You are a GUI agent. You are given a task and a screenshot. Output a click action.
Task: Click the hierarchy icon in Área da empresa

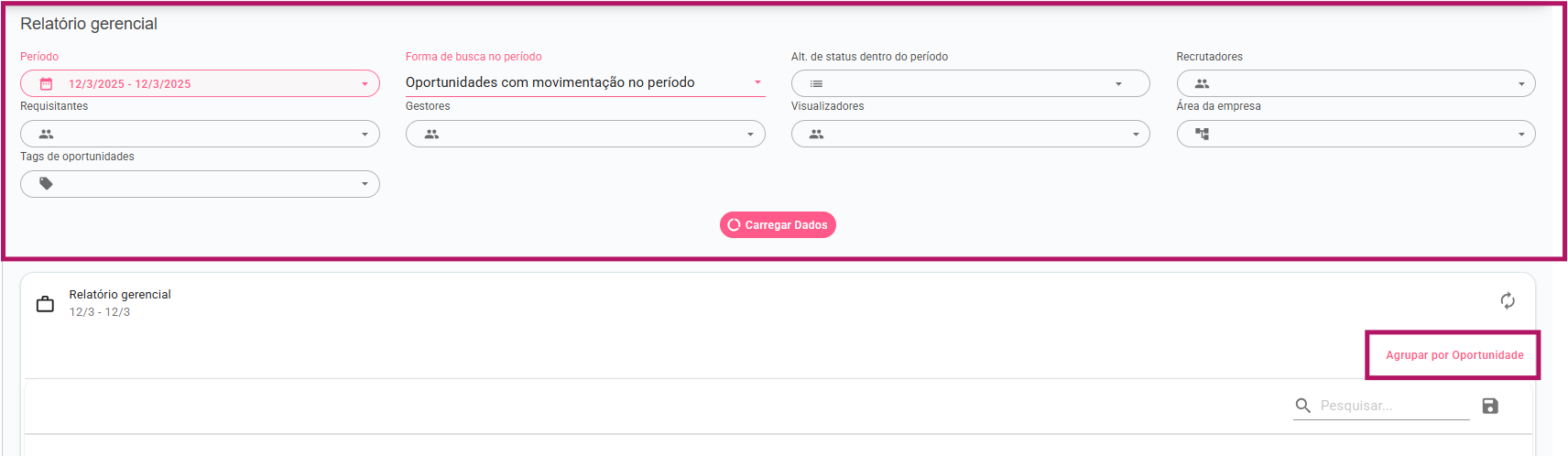coord(1202,134)
